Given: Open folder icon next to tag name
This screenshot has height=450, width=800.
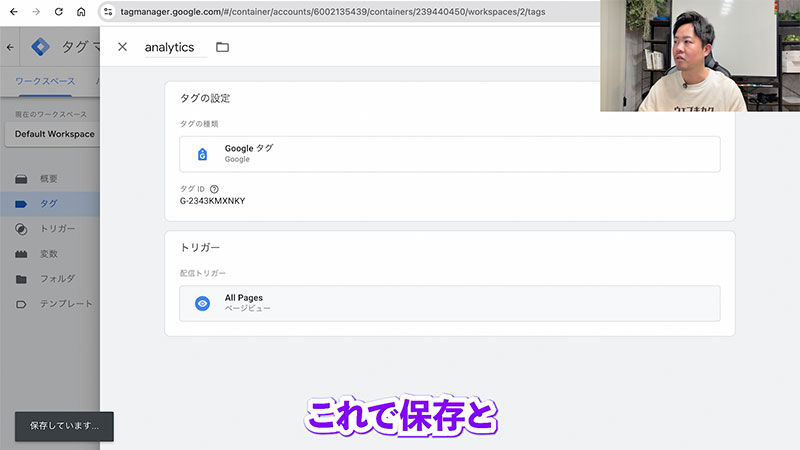Looking at the screenshot, I should [x=222, y=47].
